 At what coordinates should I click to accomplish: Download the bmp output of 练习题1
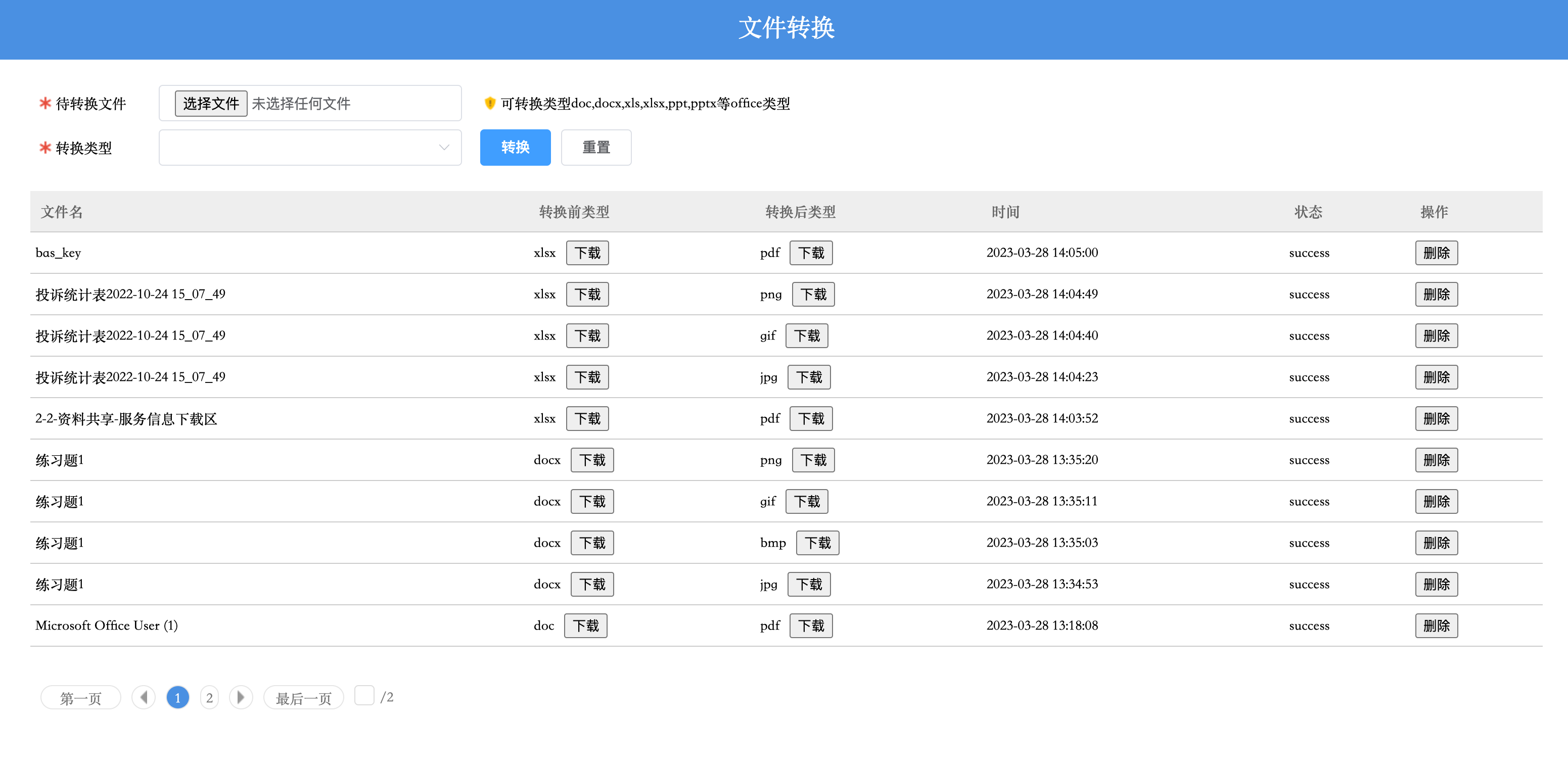pyautogui.click(x=817, y=543)
